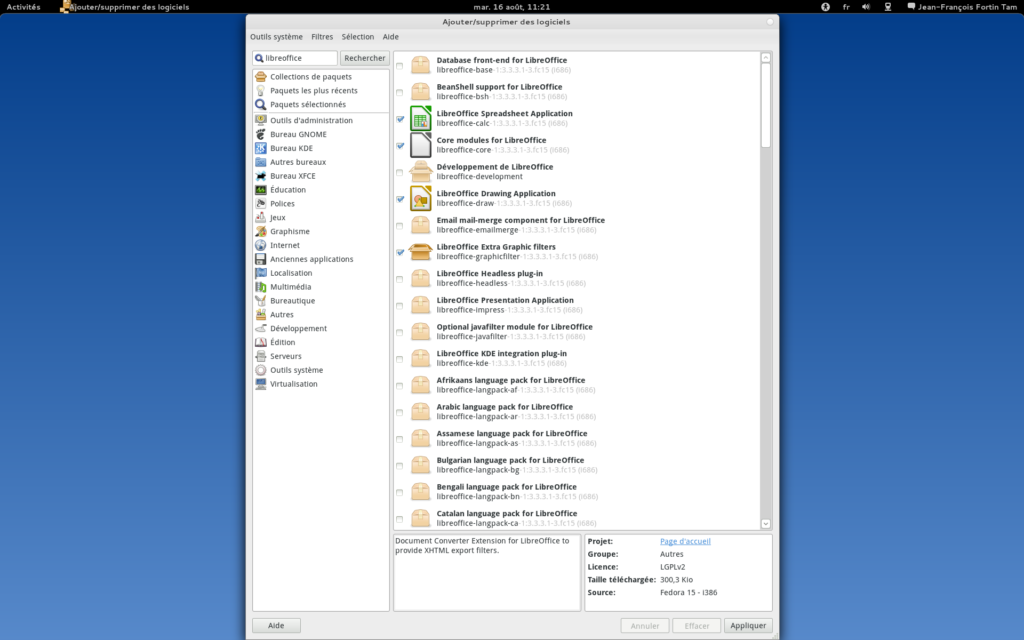
Task: Select the Autres bureaux category
Action: [x=321, y=162]
